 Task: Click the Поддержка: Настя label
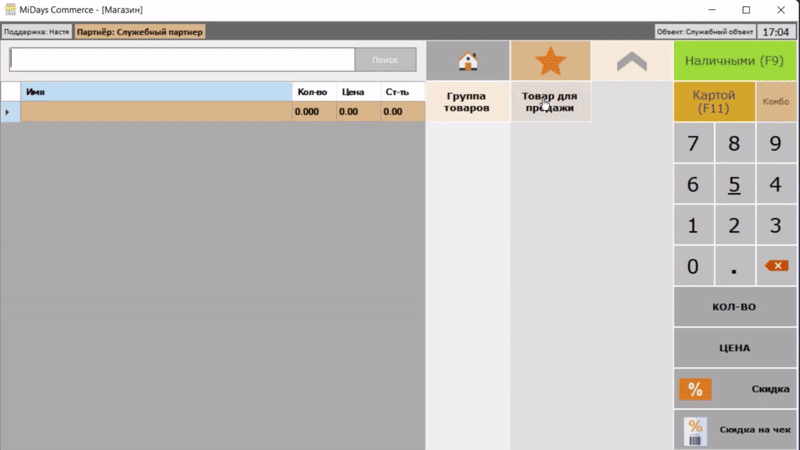(x=36, y=32)
